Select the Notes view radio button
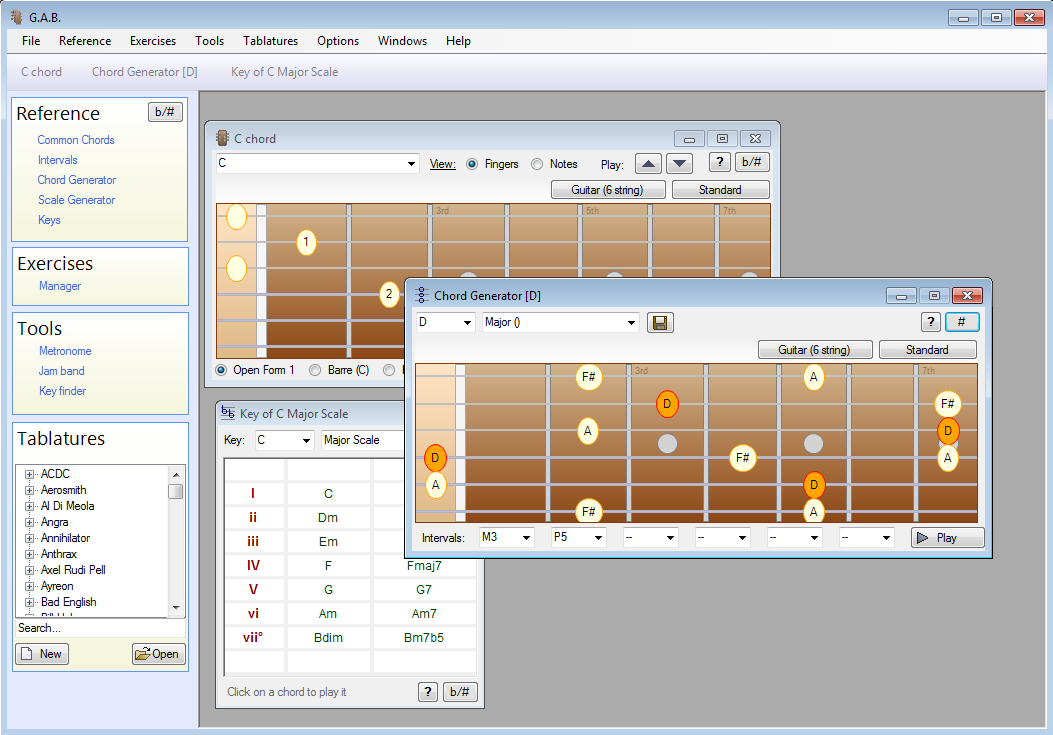The image size is (1053, 735). (537, 164)
